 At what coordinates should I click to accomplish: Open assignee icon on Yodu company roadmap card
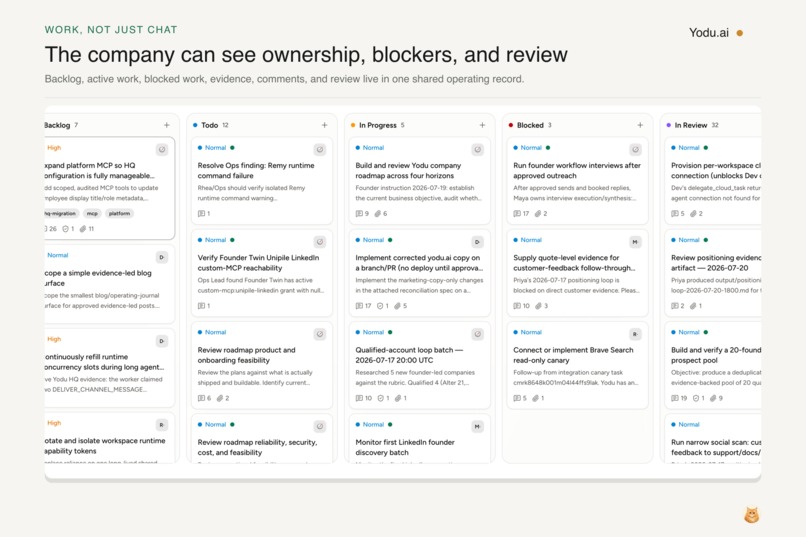coord(478,150)
